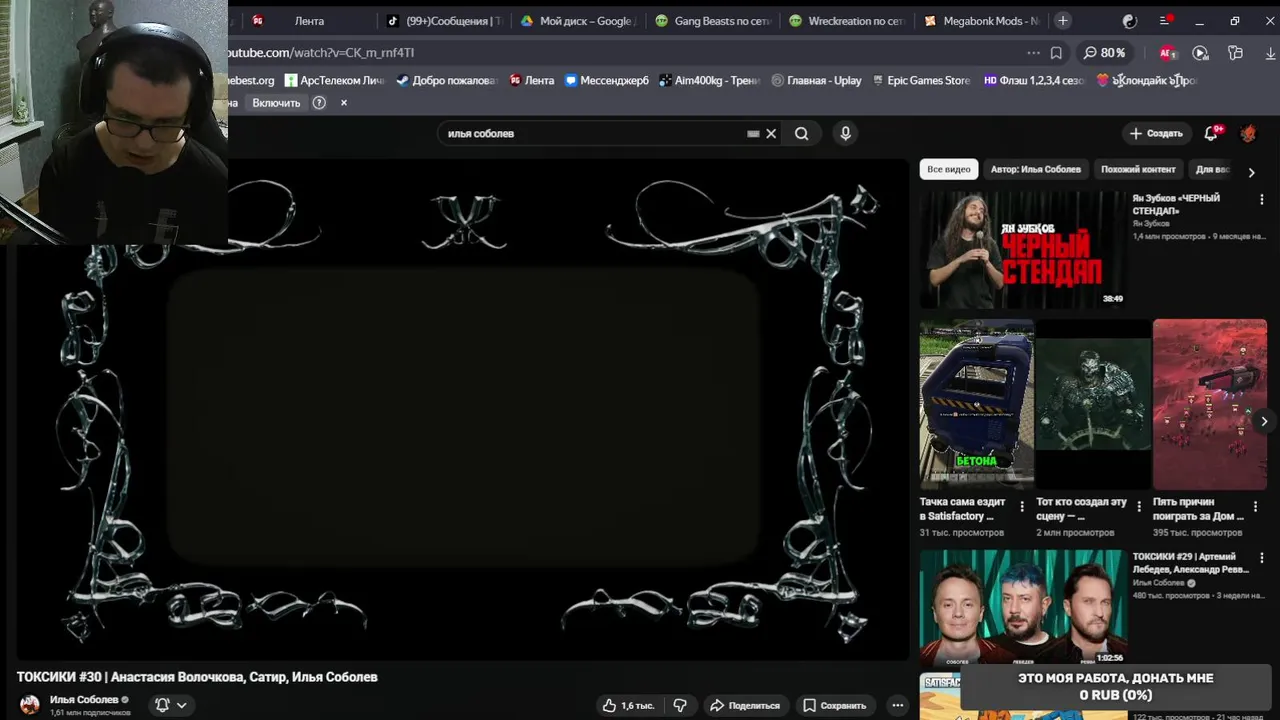Open the Главная - Uplay bookmark
This screenshot has width=1280, height=720.
pos(816,80)
